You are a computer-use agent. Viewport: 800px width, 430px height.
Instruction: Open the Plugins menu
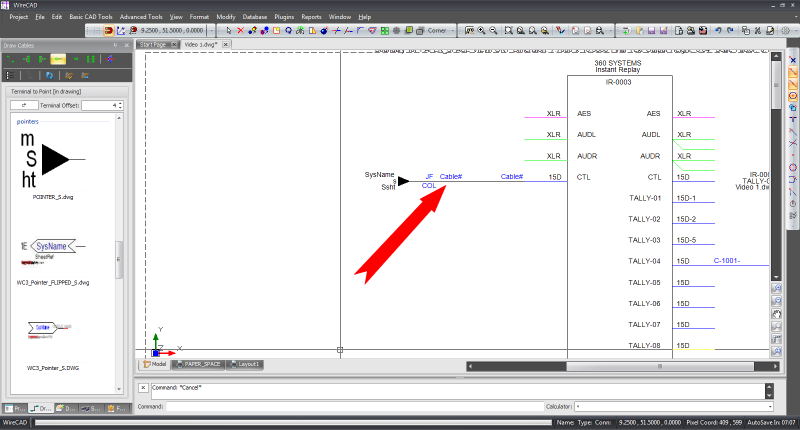coord(284,17)
